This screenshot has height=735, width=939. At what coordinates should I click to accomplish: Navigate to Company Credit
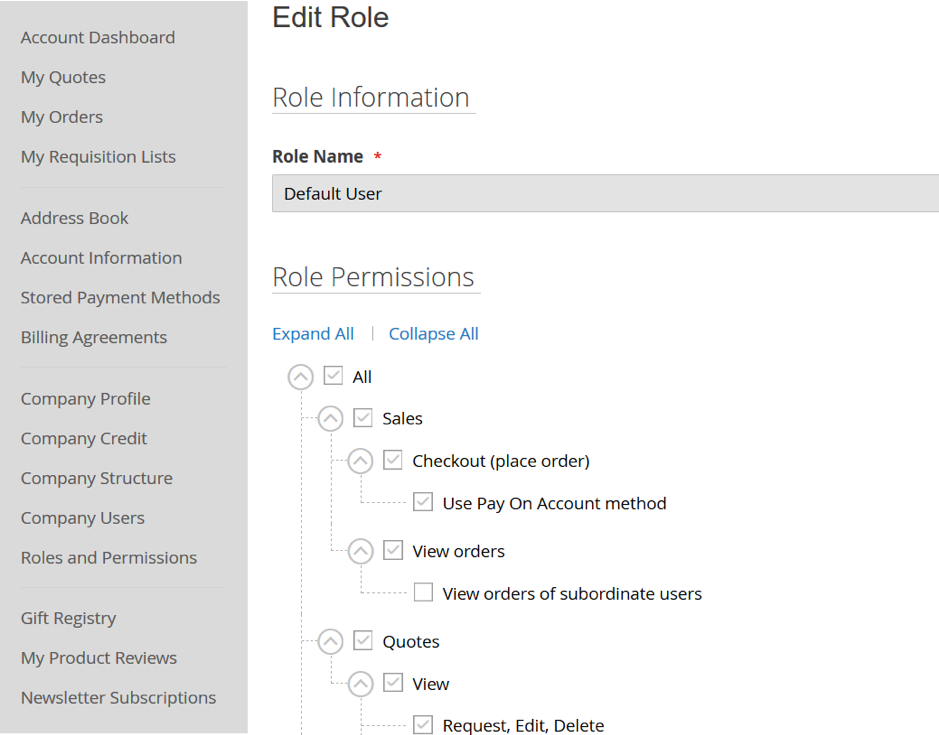84,438
